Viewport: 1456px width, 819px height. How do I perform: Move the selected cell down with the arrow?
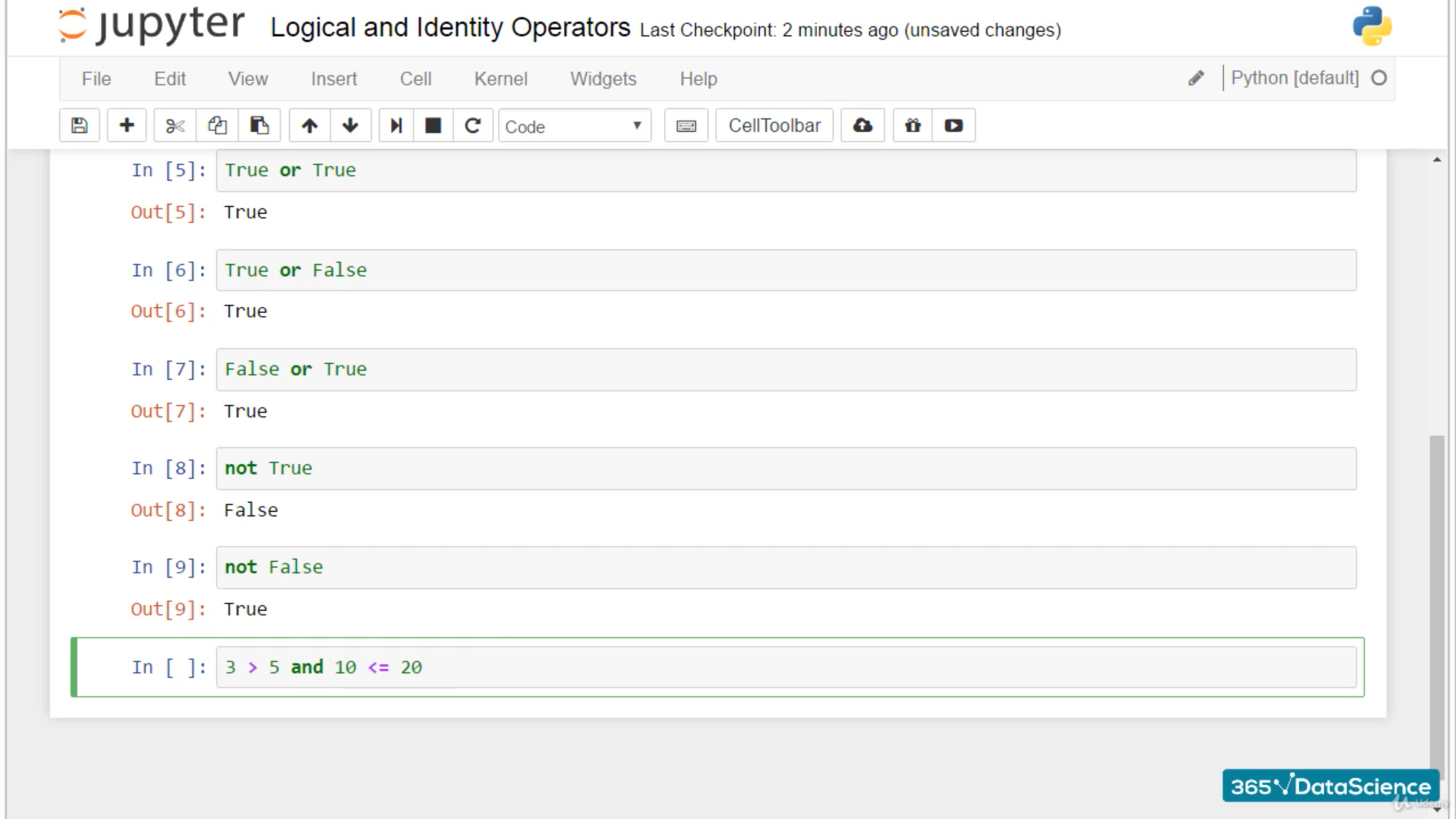[x=350, y=126]
